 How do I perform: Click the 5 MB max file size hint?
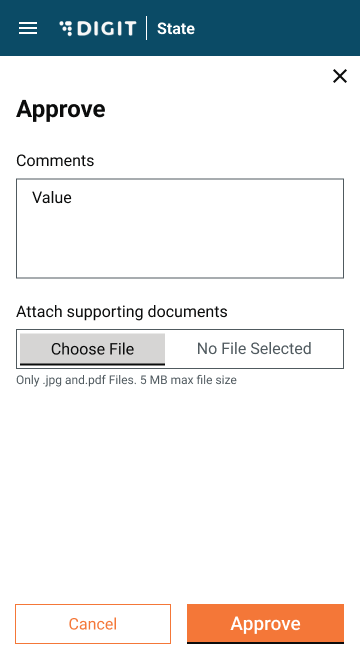pyautogui.click(x=188, y=380)
